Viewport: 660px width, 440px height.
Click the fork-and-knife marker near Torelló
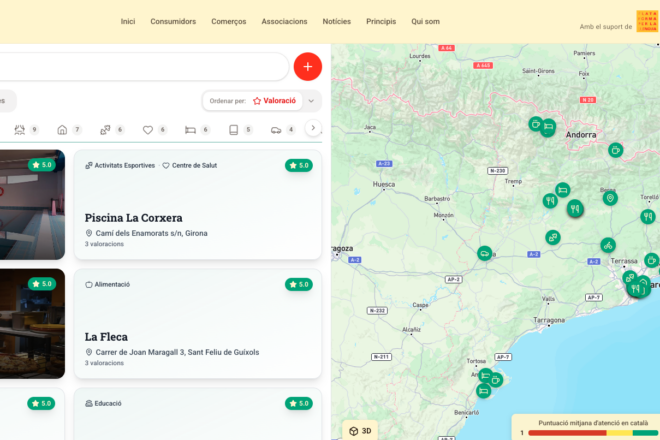(x=648, y=217)
